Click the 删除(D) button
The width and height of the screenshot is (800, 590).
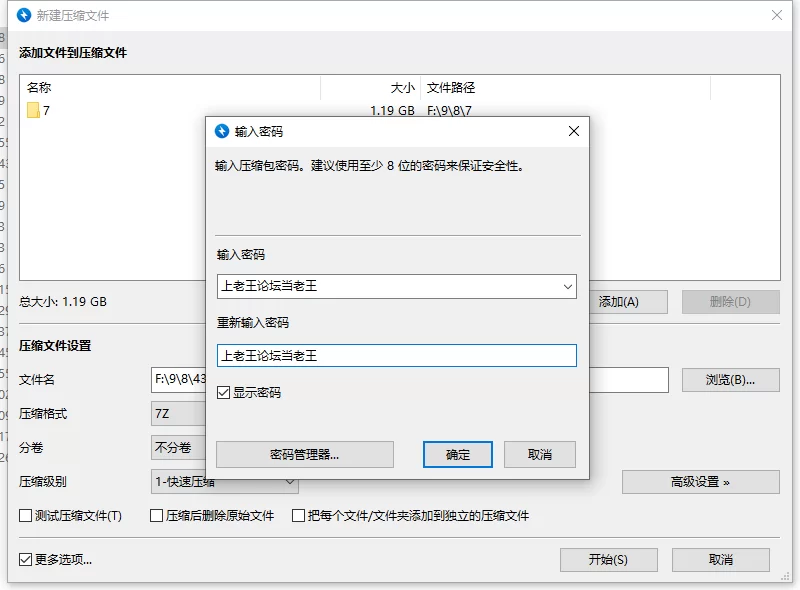tap(731, 302)
